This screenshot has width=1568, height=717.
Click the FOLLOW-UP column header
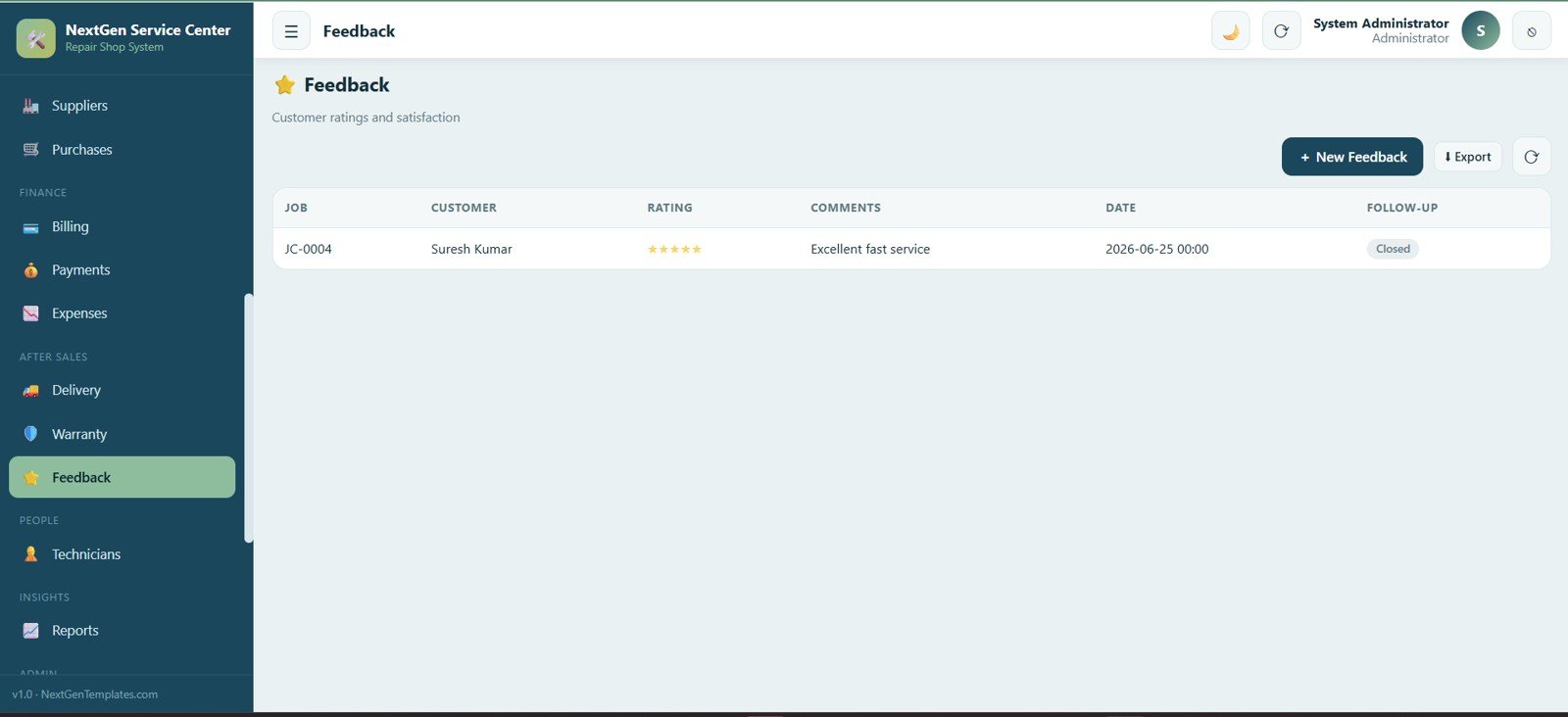(1402, 208)
